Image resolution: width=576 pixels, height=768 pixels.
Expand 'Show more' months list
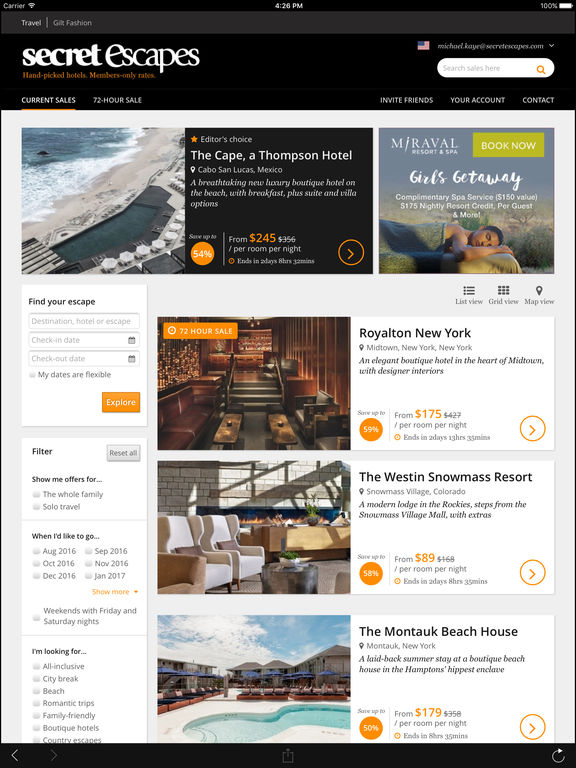(x=115, y=592)
